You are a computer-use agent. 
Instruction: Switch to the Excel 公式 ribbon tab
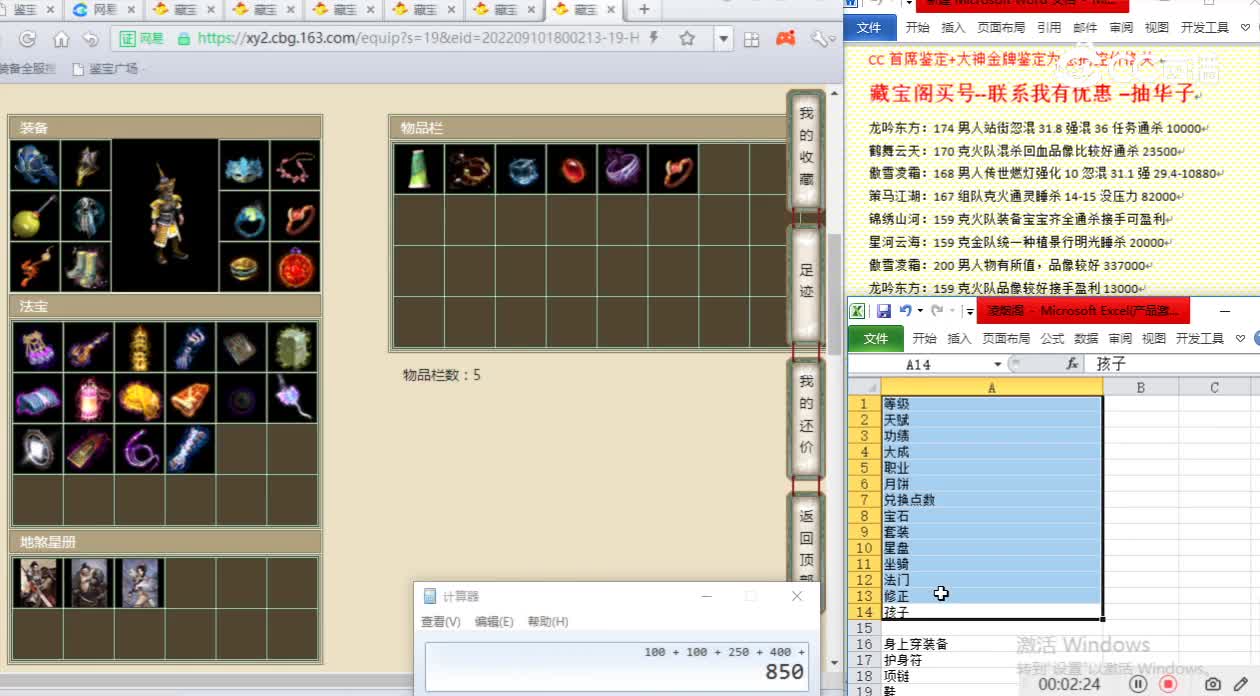pyautogui.click(x=1052, y=338)
